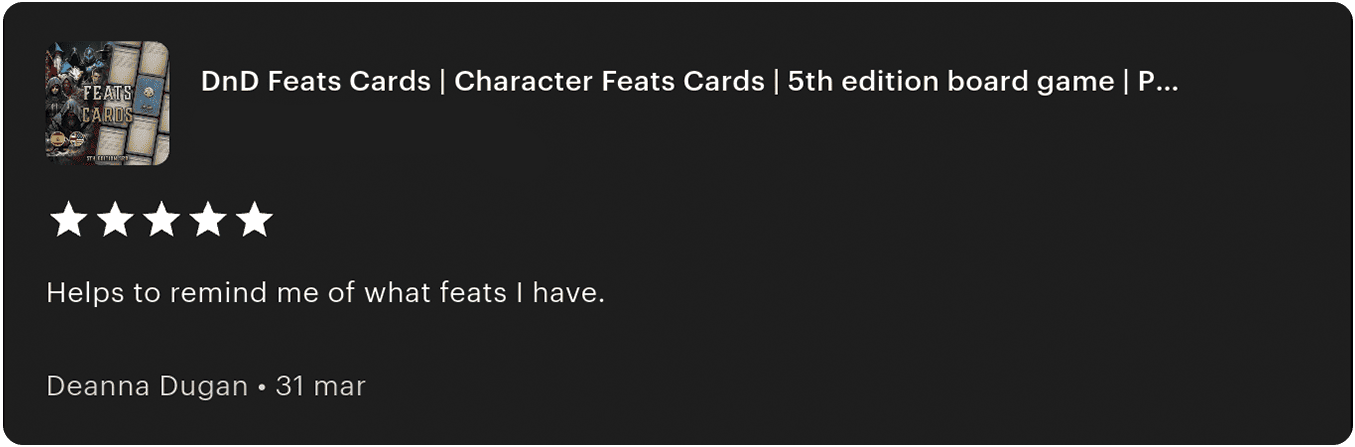Screen dimensions: 1355x447
Task: Open reviewer Deanna Dugan's profile
Action: pyautogui.click(x=147, y=386)
